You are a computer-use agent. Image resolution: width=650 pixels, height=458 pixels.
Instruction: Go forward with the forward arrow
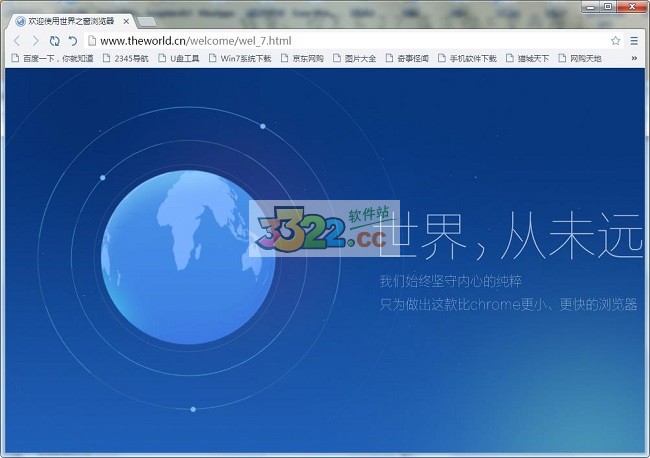click(36, 41)
